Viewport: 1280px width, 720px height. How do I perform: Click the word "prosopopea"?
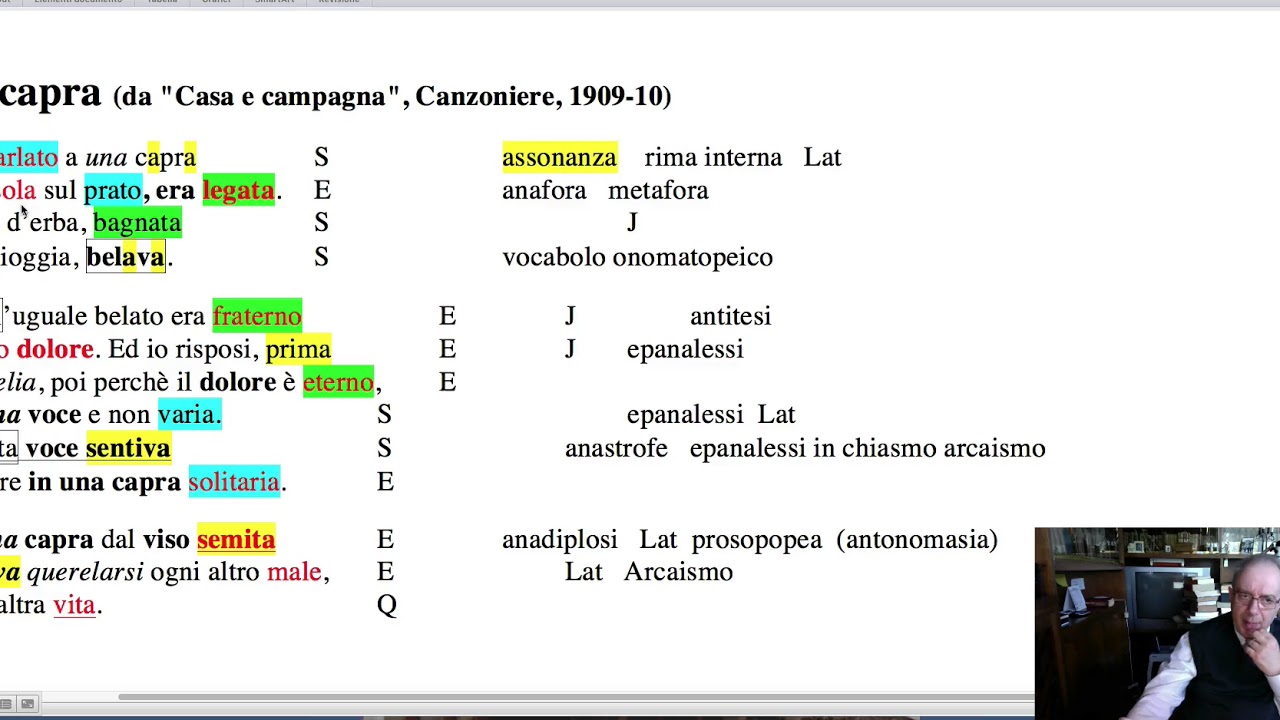pyautogui.click(x=756, y=539)
